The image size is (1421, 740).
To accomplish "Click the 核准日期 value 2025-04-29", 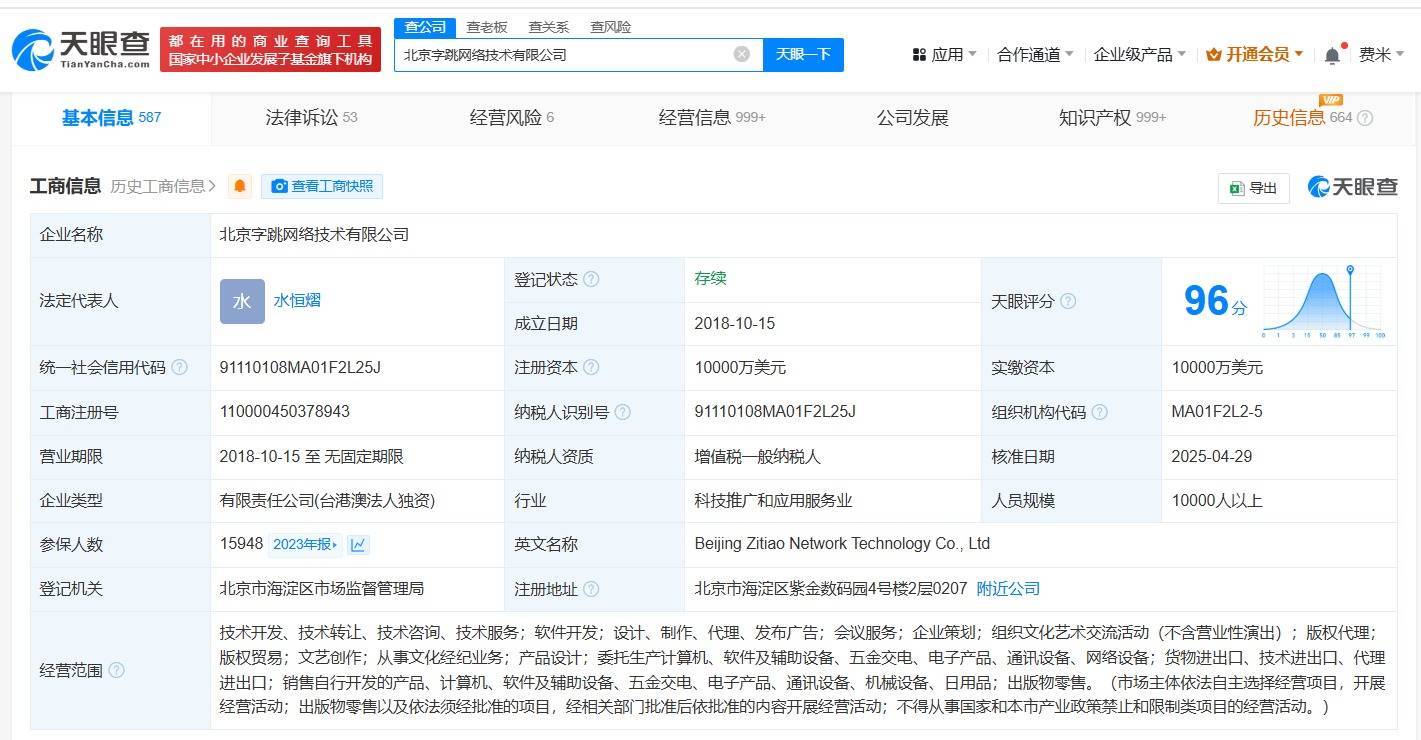I will tap(1212, 456).
